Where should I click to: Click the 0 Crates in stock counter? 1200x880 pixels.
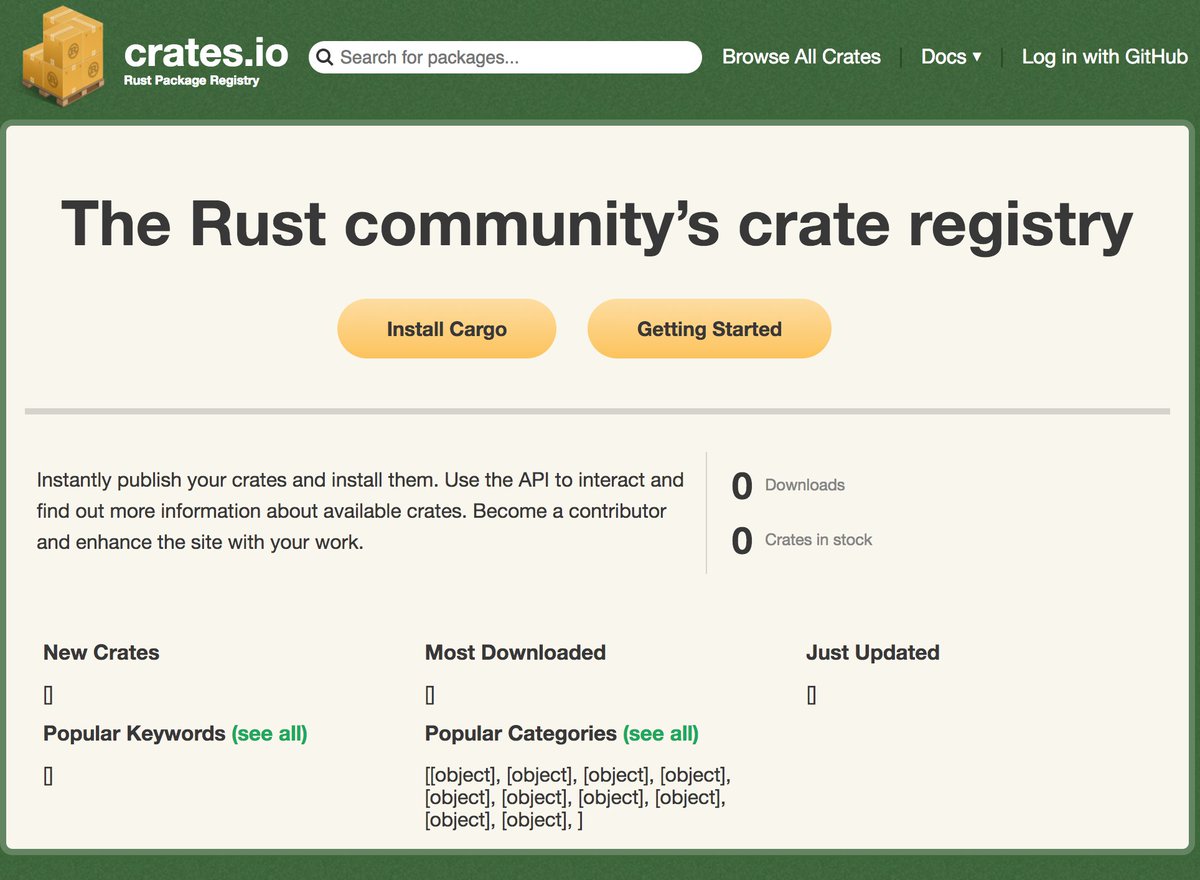point(802,541)
